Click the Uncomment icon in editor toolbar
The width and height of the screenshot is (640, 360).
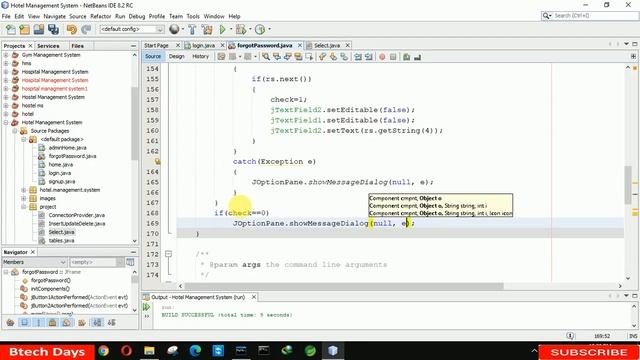pos(417,57)
